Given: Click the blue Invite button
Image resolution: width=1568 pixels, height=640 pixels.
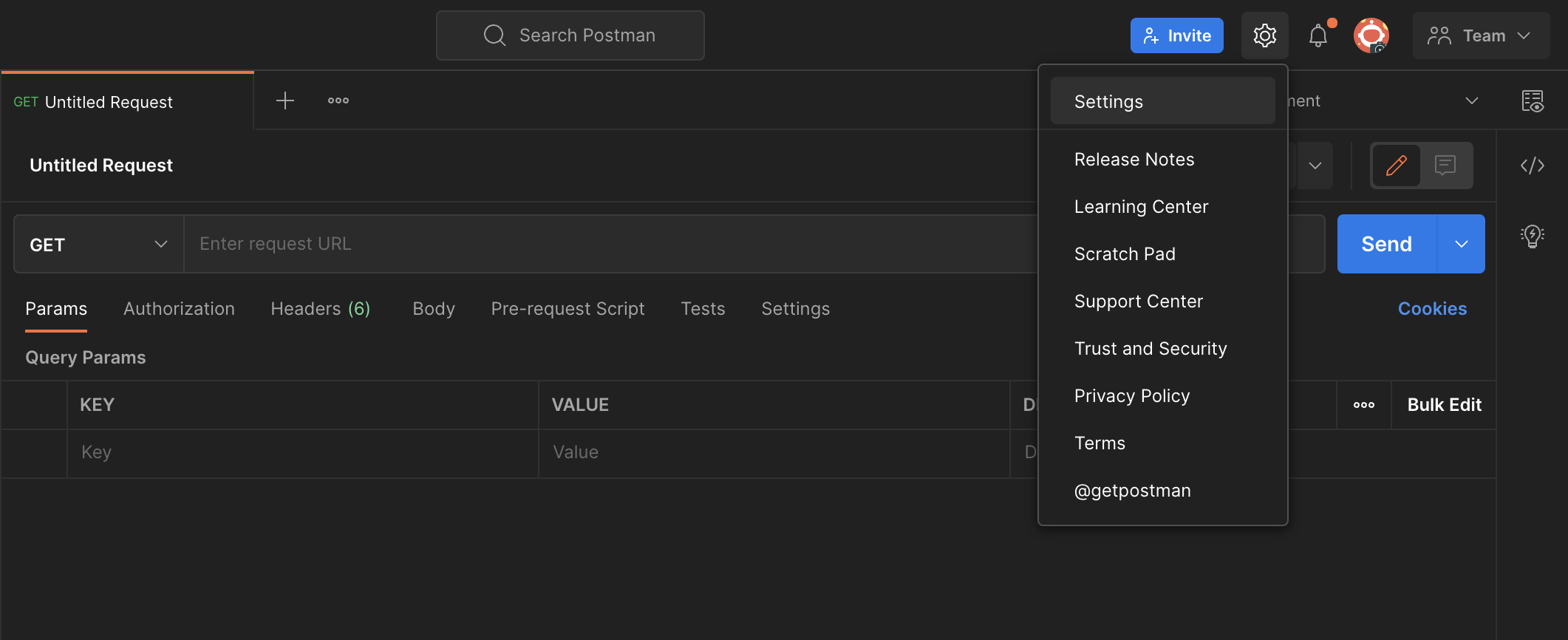Looking at the screenshot, I should (1176, 35).
